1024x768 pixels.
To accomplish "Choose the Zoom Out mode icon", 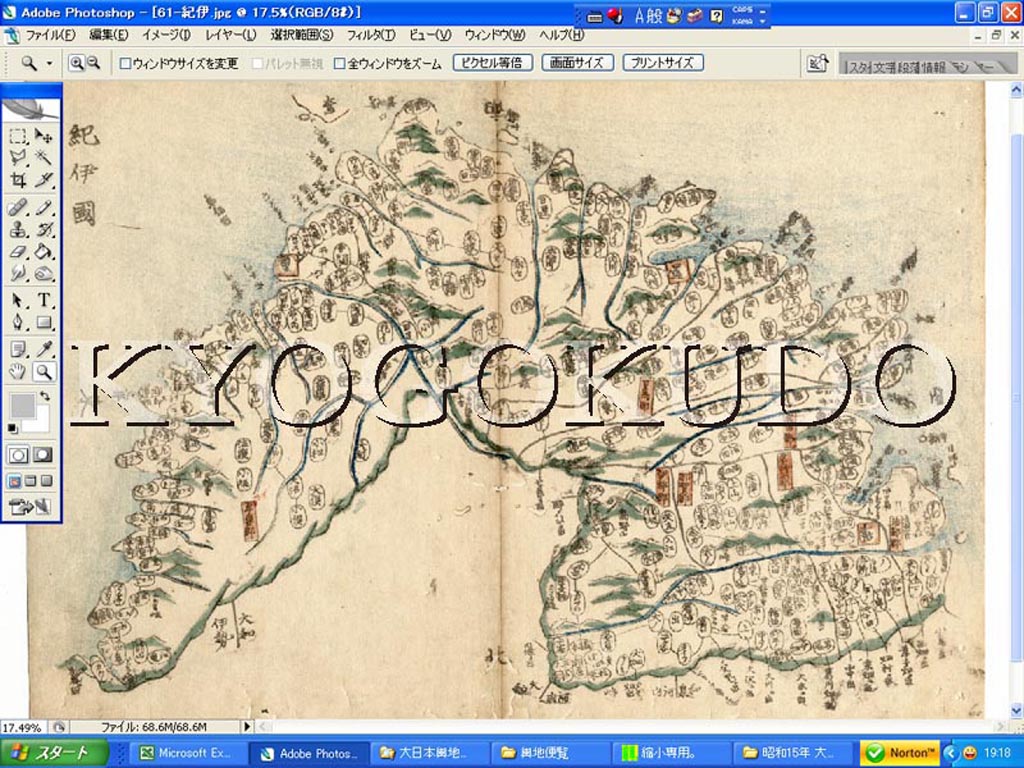I will tap(93, 63).
